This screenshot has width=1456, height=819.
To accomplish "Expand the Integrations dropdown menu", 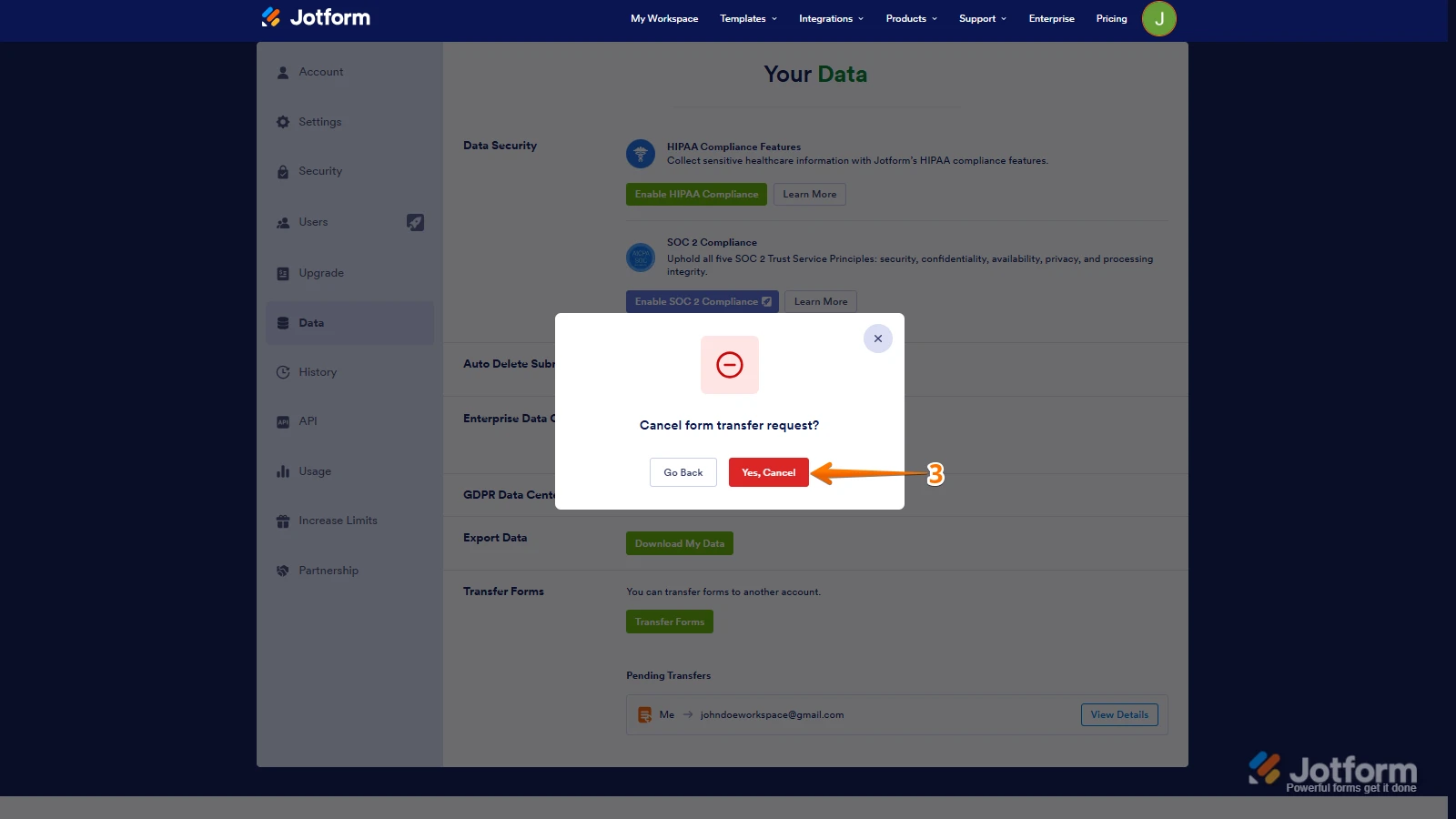I will [x=831, y=18].
